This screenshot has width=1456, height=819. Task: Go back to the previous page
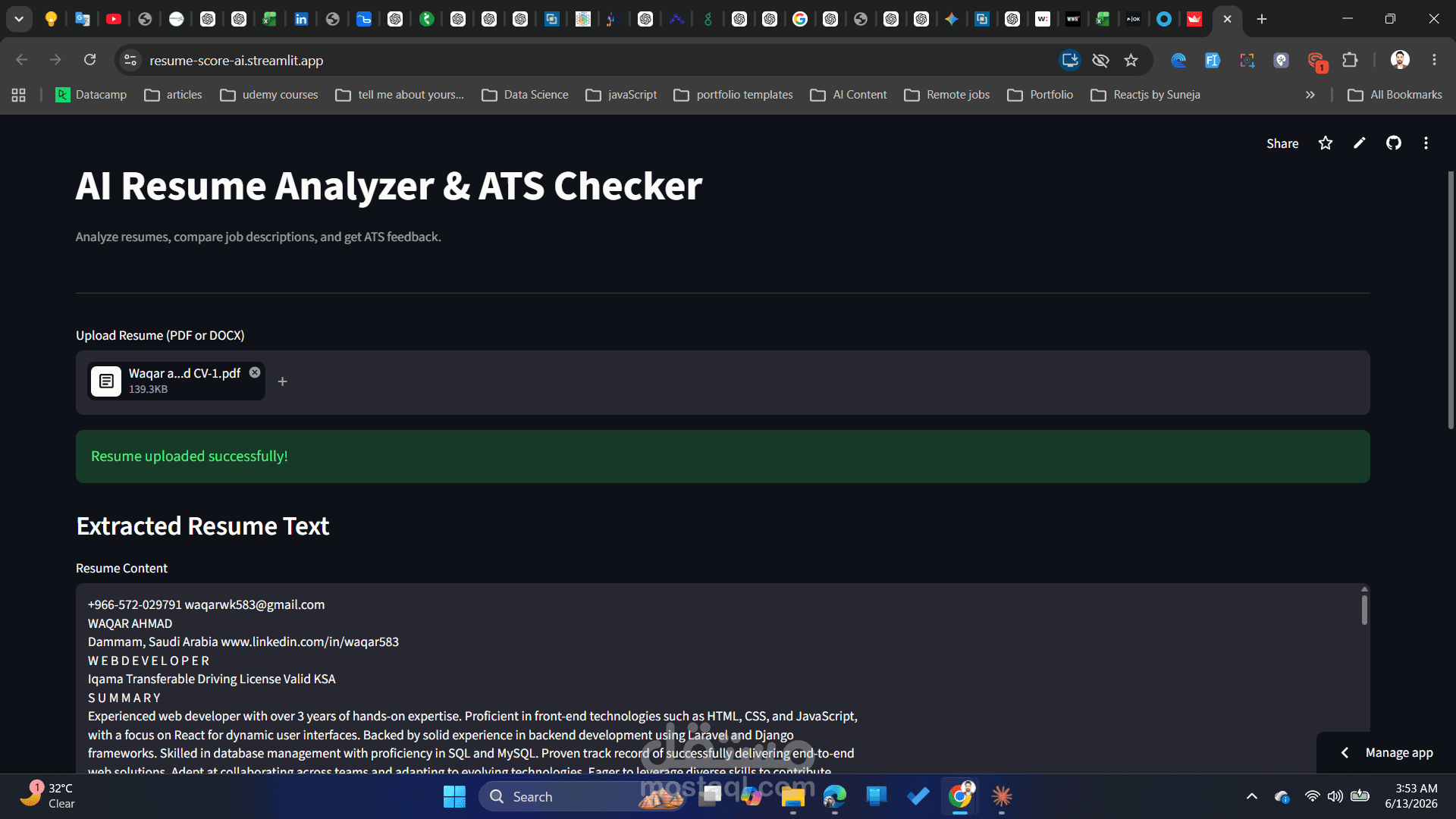22,60
